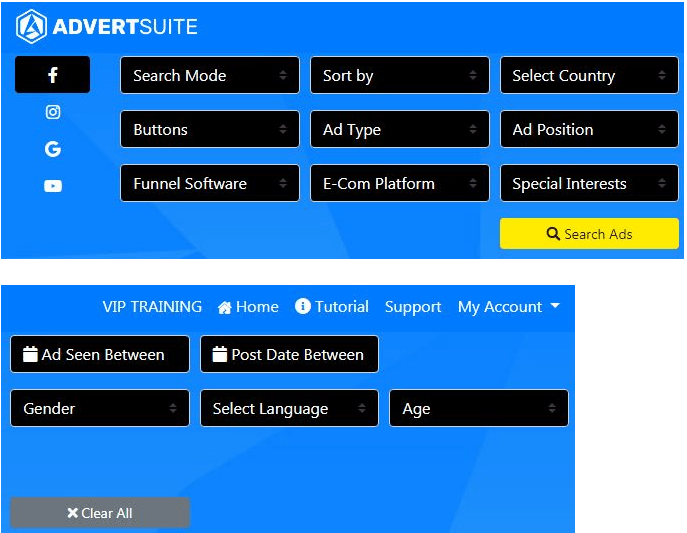The width and height of the screenshot is (687, 533).
Task: Open the Age dropdown
Action: (x=479, y=408)
